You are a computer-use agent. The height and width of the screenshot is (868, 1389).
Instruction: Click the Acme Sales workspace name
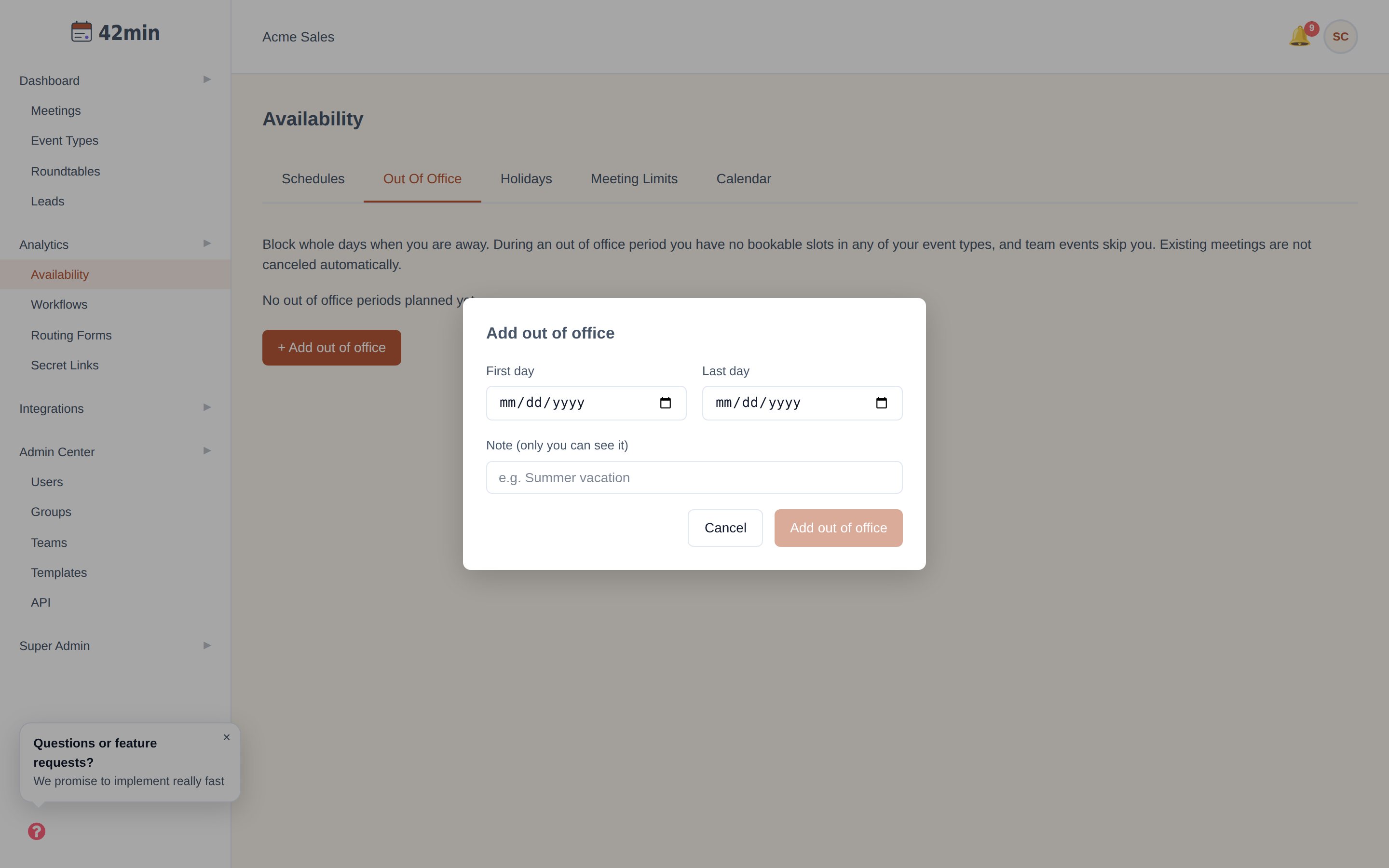[x=299, y=37]
